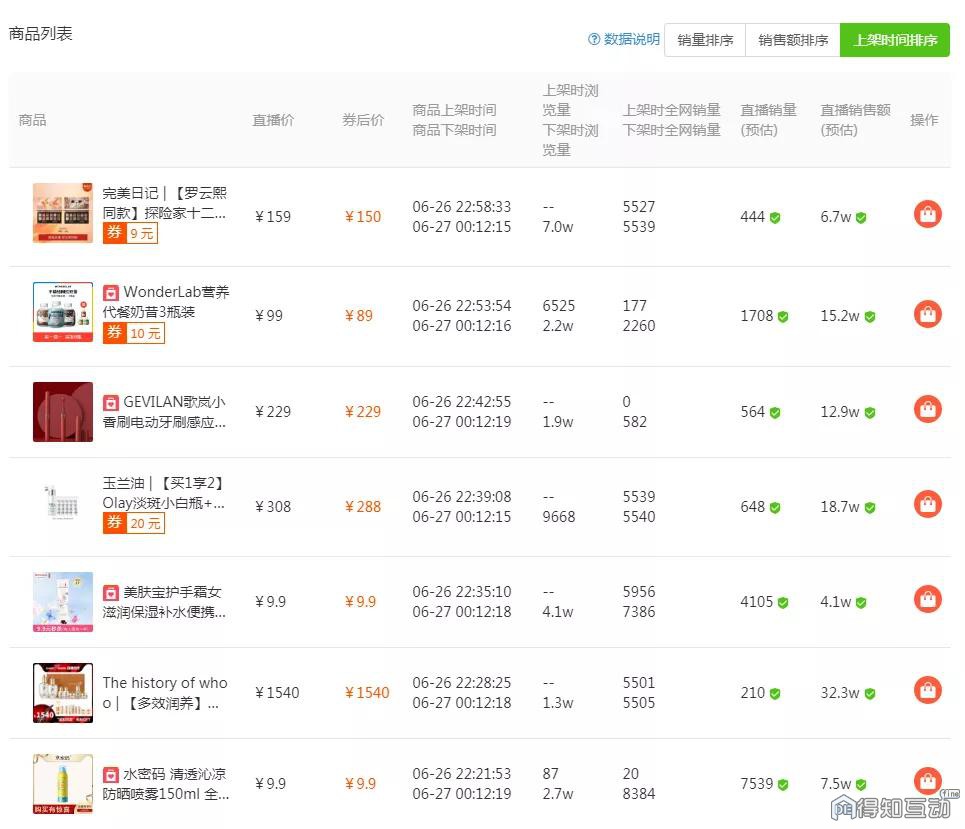Click the green verified badge next to 1708

[783, 317]
